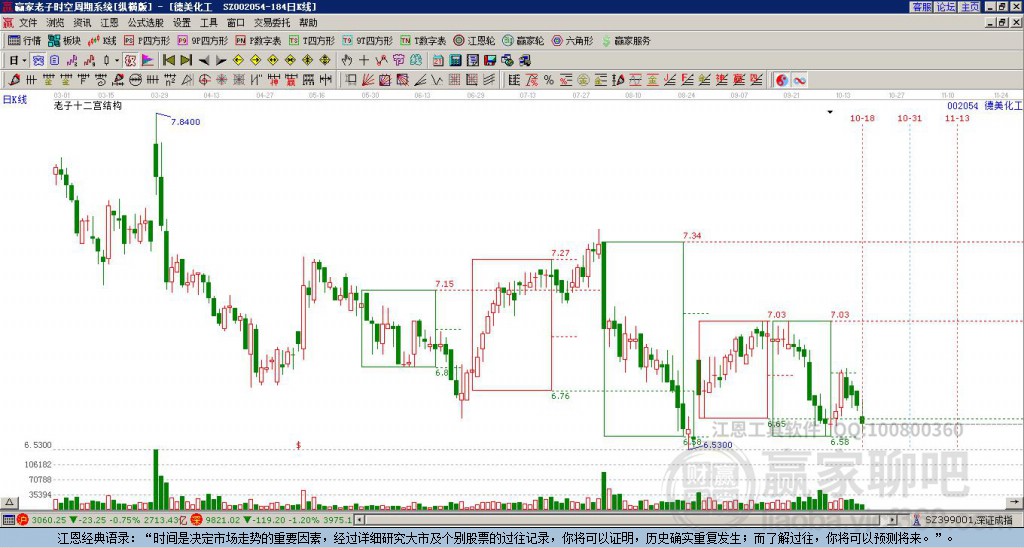Click the 客服 link in title bar
This screenshot has height=548, width=1024.
pyautogui.click(x=921, y=7)
